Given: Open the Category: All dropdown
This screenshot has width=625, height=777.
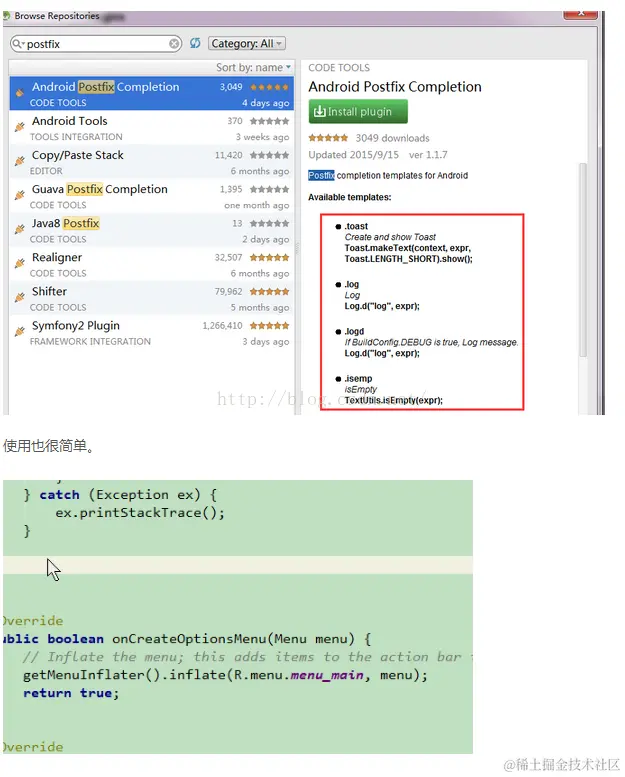Looking at the screenshot, I should [246, 43].
